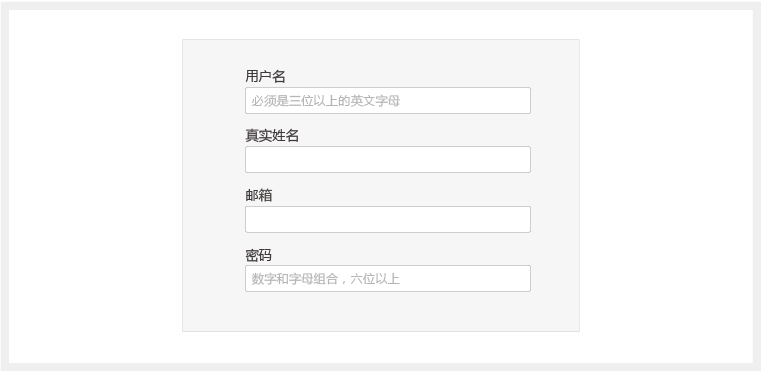The image size is (761, 371).
Task: Click the 密码 label
Action: [x=258, y=255]
